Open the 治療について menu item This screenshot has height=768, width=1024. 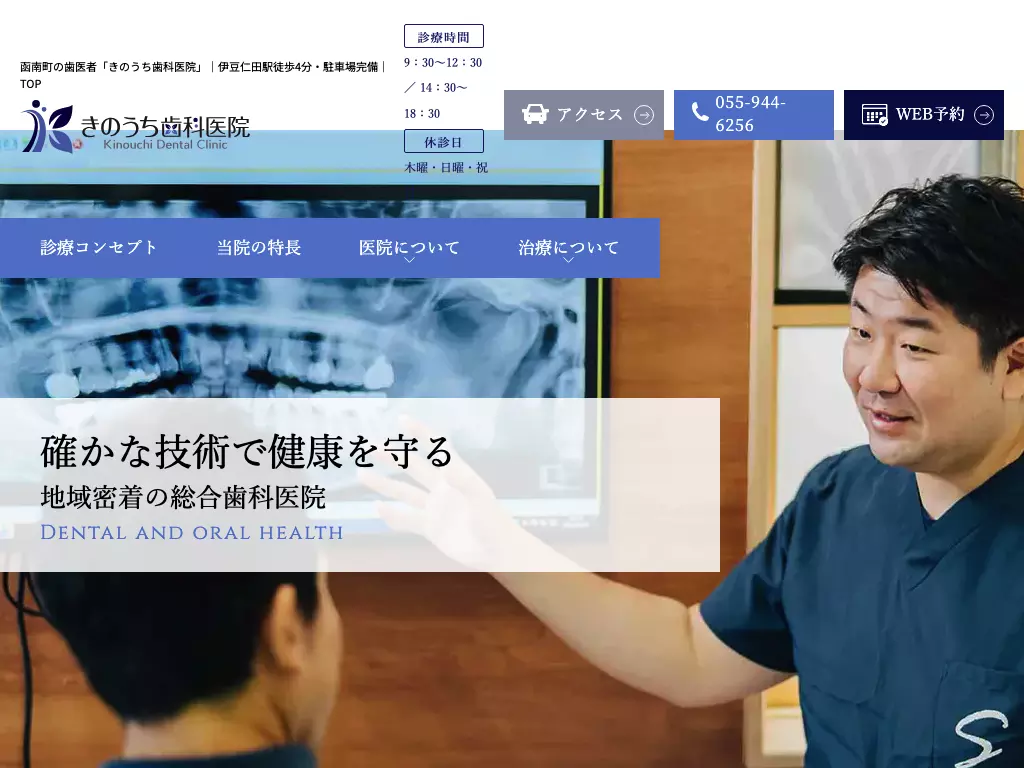569,248
